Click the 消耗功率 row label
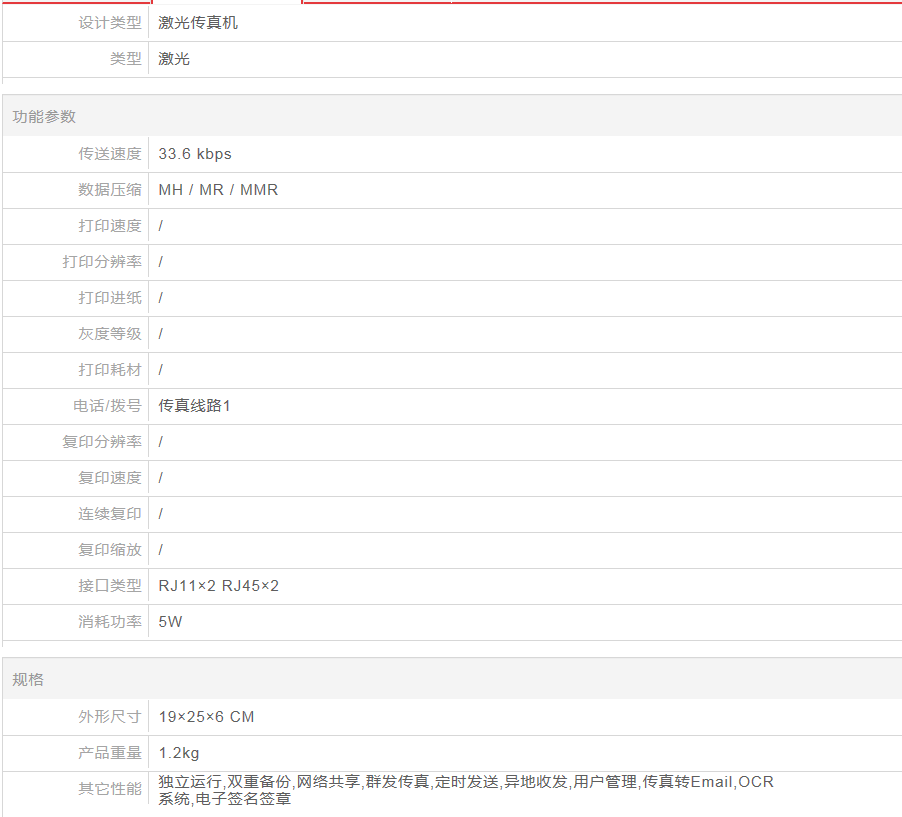Image resolution: width=902 pixels, height=817 pixels. click(x=110, y=622)
